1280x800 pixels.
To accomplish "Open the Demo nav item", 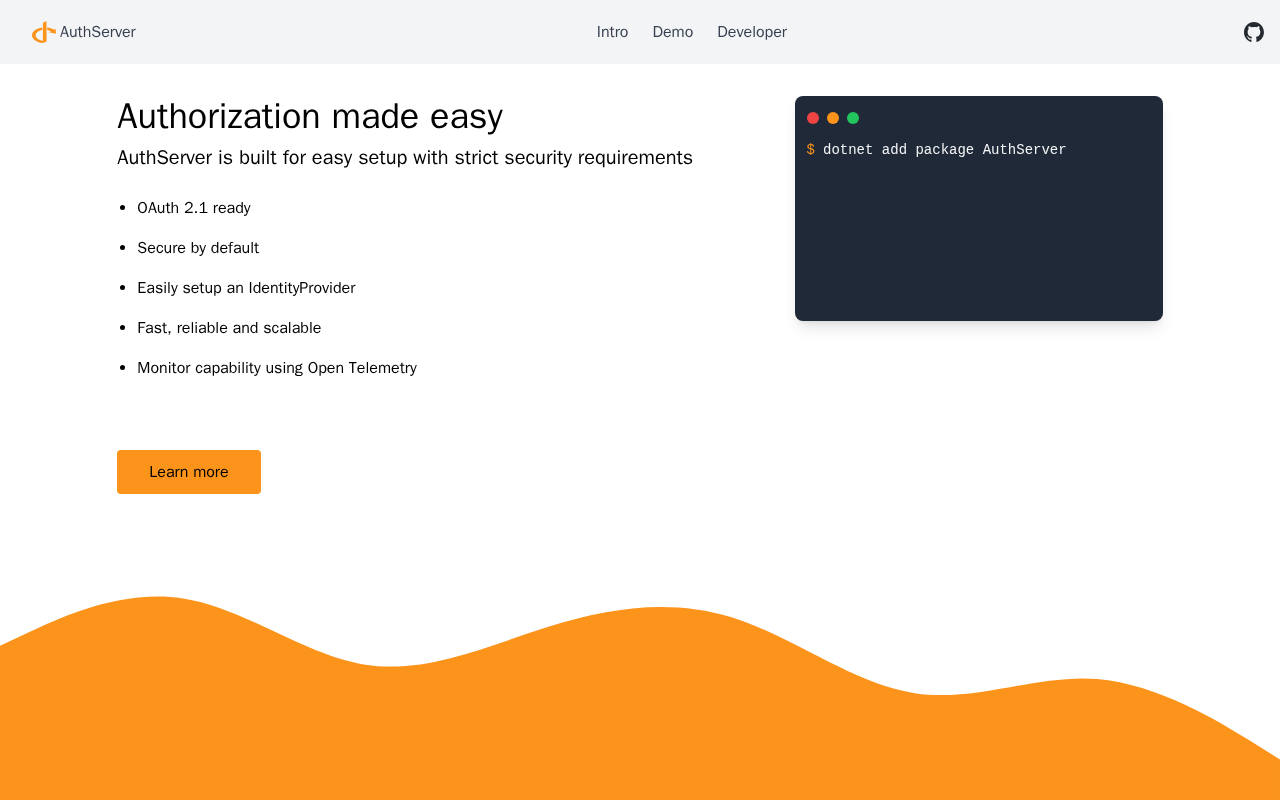I will point(672,32).
